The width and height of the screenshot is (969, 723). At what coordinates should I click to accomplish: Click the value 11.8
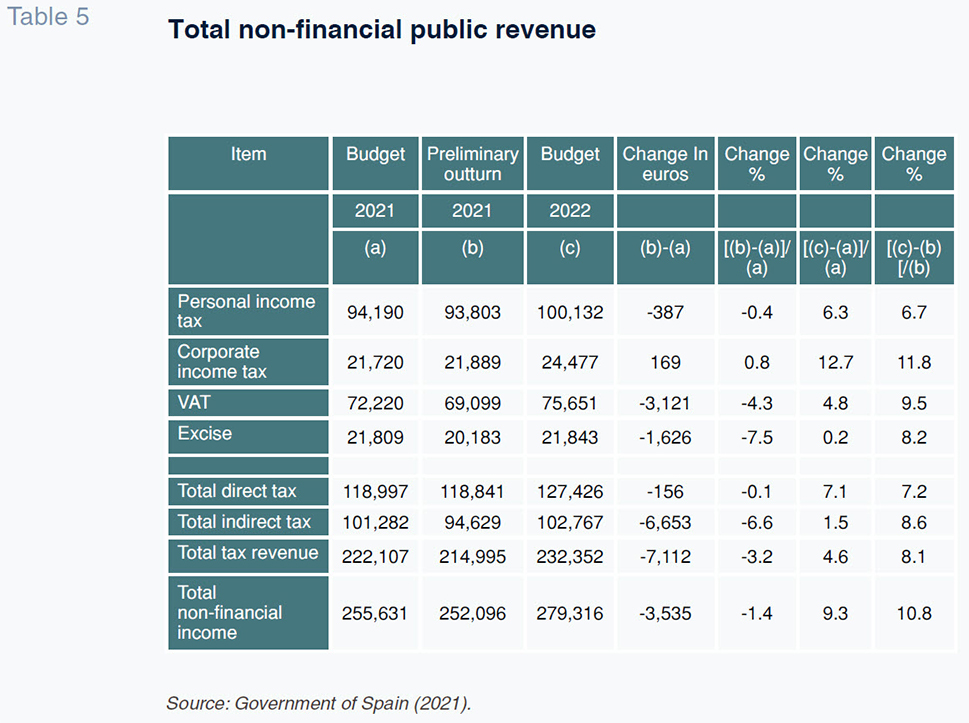coord(914,362)
